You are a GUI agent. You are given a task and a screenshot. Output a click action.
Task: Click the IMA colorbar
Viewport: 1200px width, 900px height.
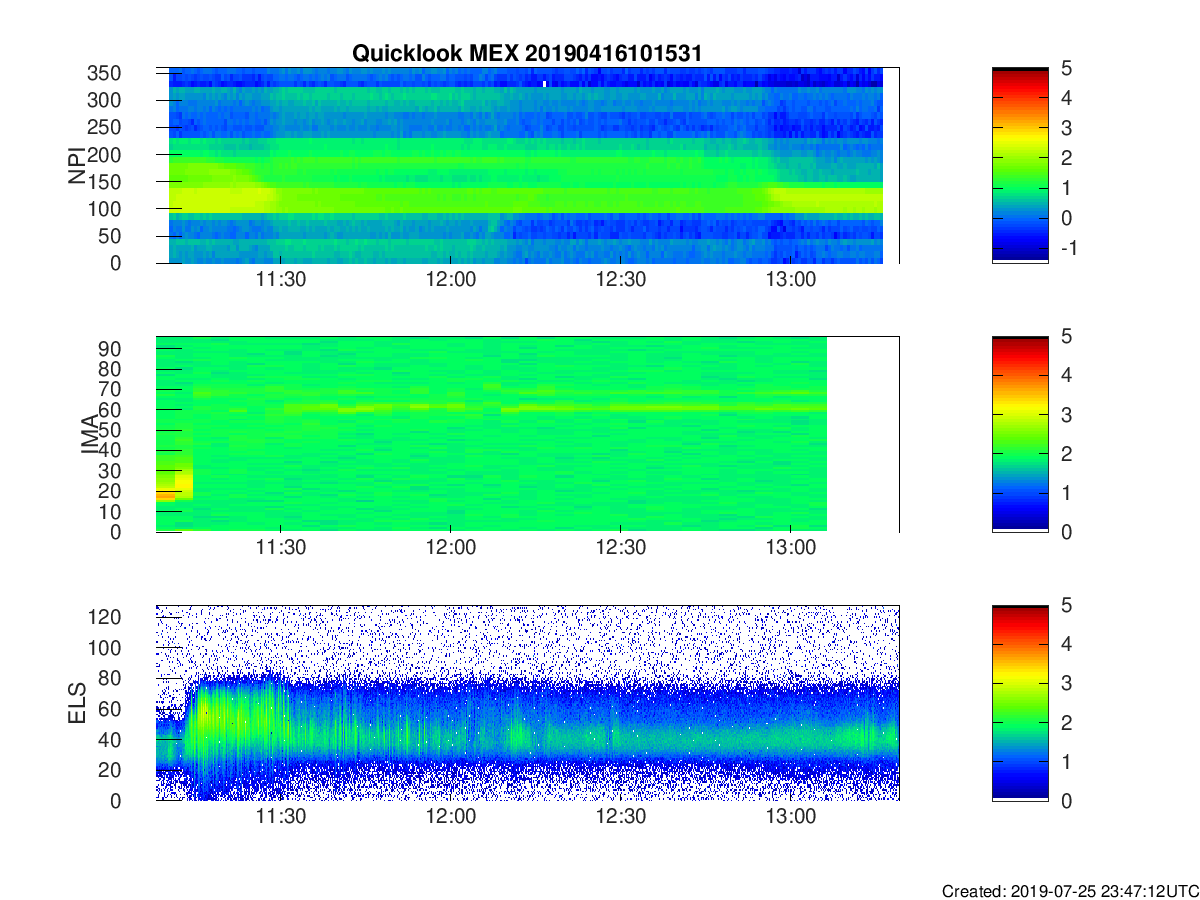(1020, 434)
